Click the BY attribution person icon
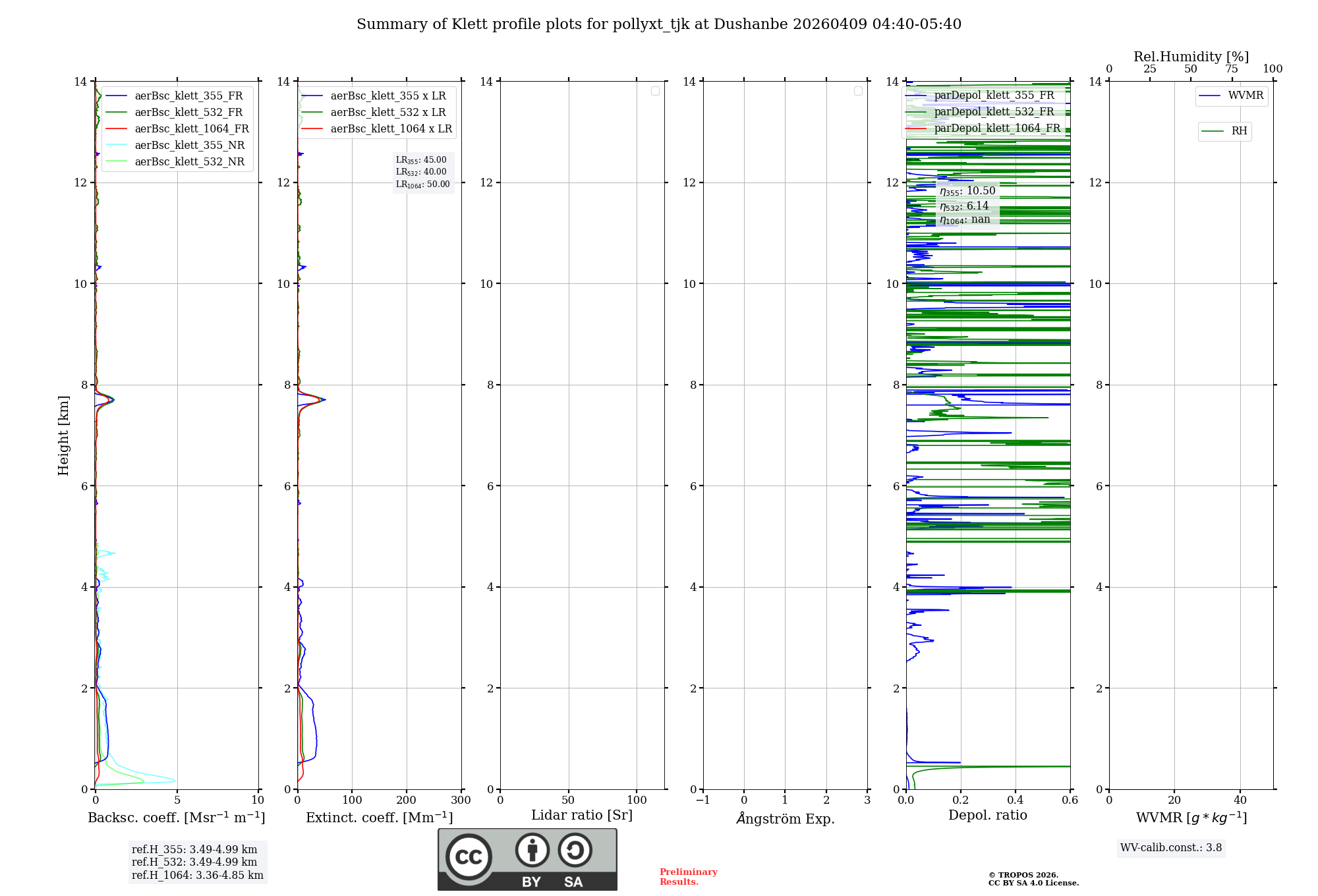The height and width of the screenshot is (896, 1318). (x=532, y=850)
